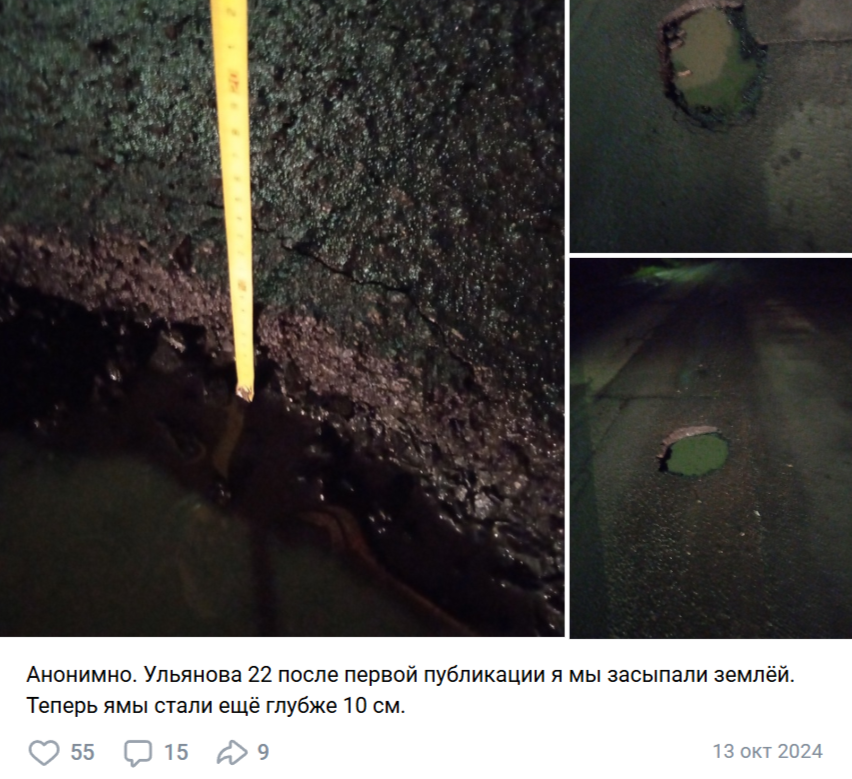Click the share count 9
852x779 pixels.
(263, 752)
